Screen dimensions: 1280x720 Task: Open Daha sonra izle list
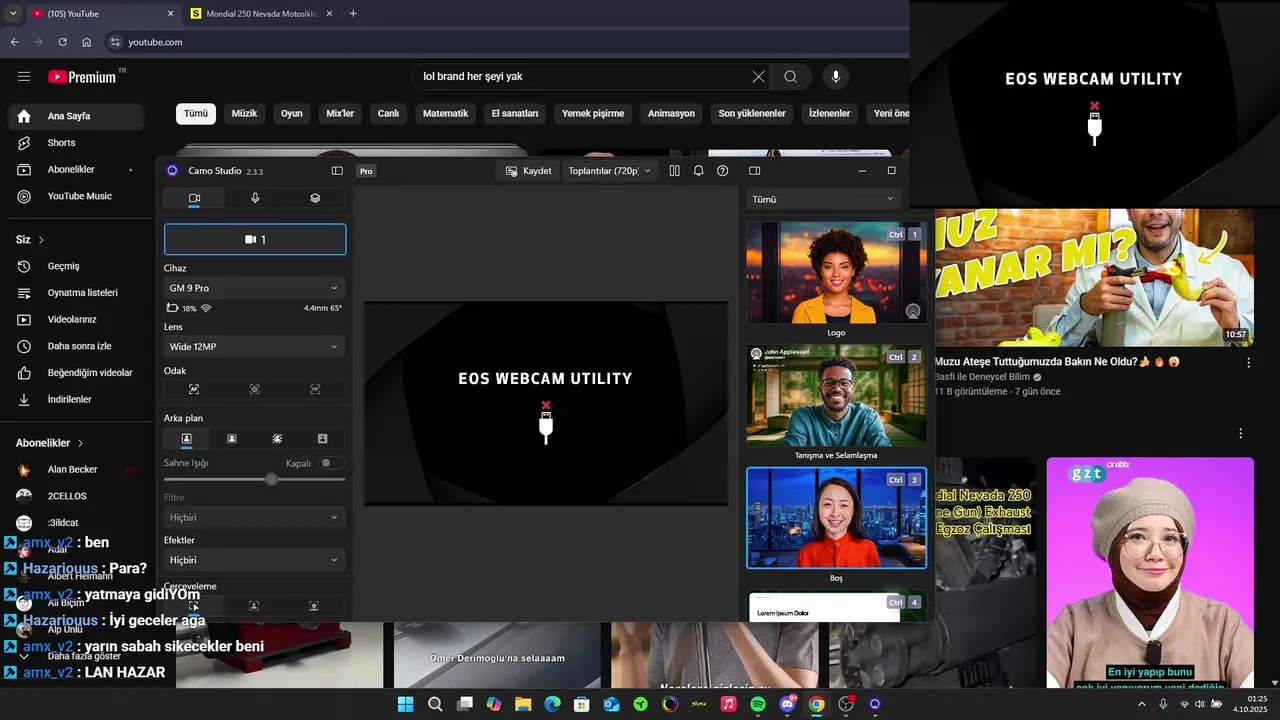click(x=78, y=346)
